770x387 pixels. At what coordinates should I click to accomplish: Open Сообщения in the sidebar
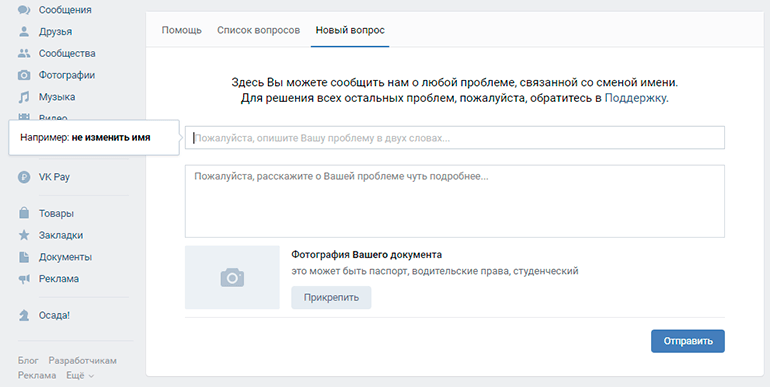coord(65,10)
